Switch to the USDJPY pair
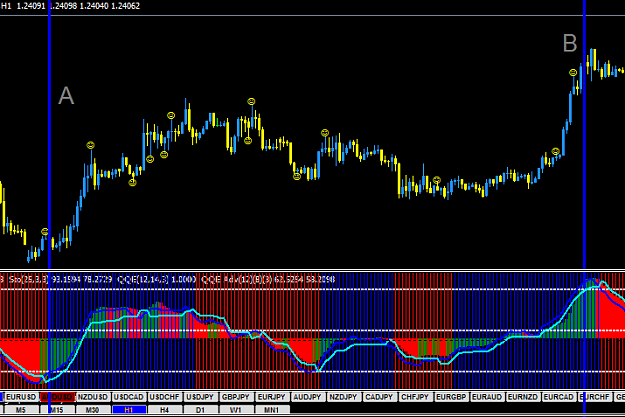The width and height of the screenshot is (625, 417). (200, 397)
